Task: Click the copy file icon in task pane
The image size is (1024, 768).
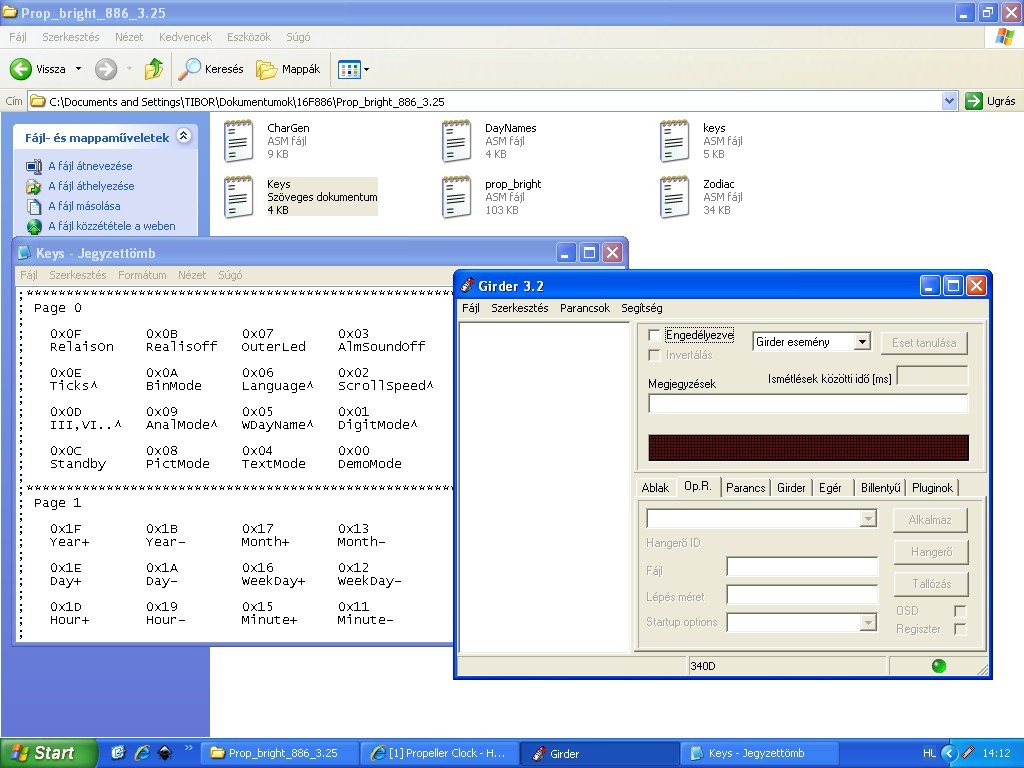Action: click(x=34, y=206)
